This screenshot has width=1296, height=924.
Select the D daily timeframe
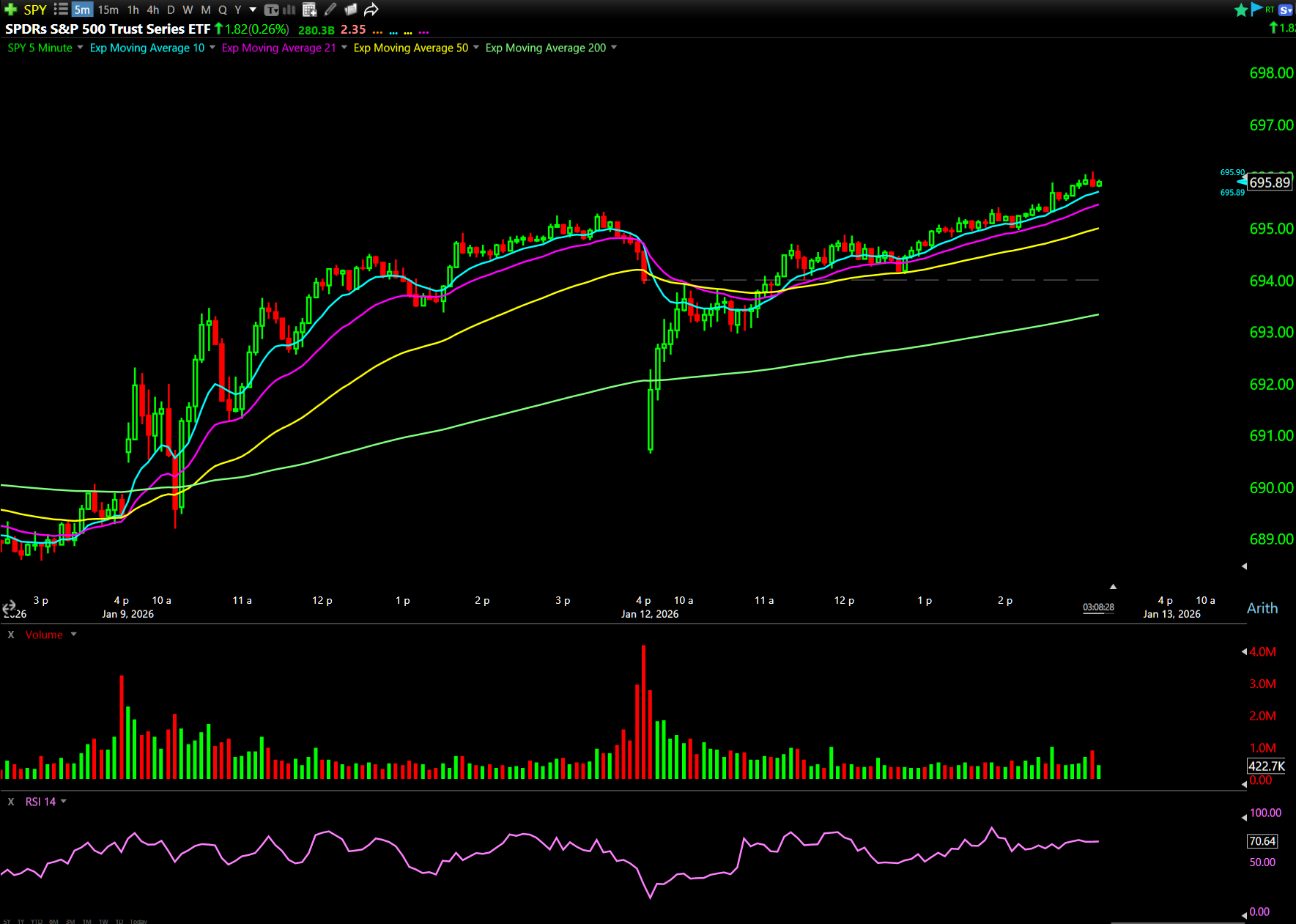pyautogui.click(x=171, y=10)
